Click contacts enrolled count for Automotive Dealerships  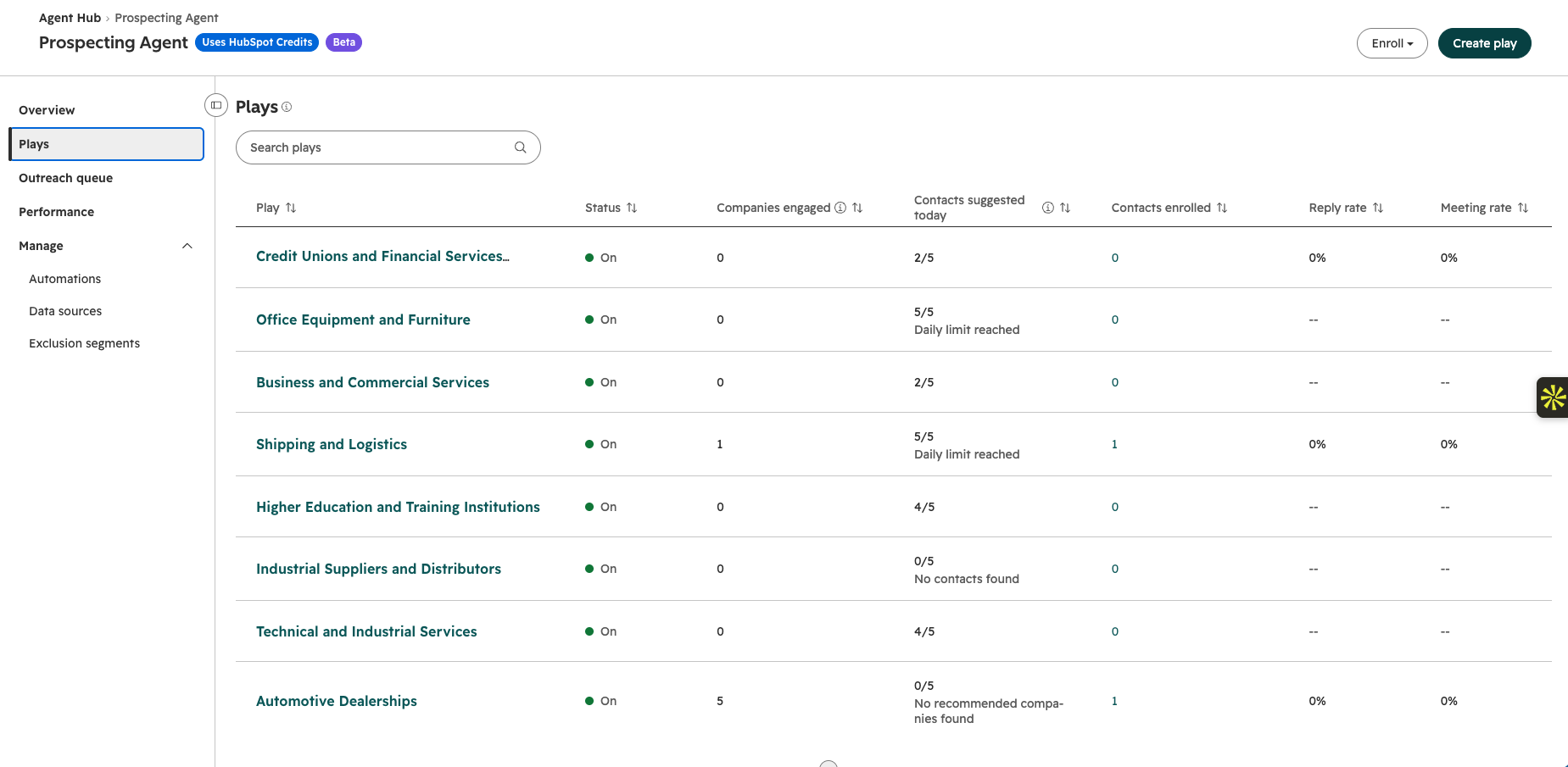tap(1114, 701)
